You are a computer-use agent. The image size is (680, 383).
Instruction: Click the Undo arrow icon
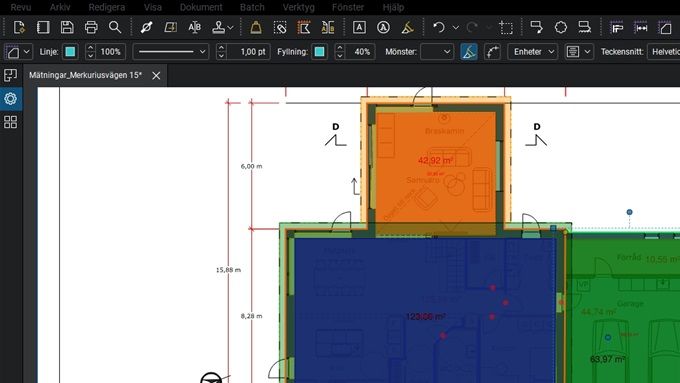pos(439,27)
